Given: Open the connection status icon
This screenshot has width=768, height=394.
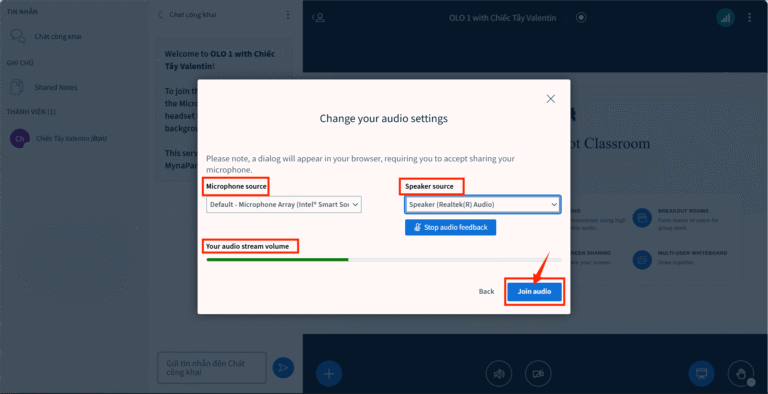Looking at the screenshot, I should [x=725, y=18].
